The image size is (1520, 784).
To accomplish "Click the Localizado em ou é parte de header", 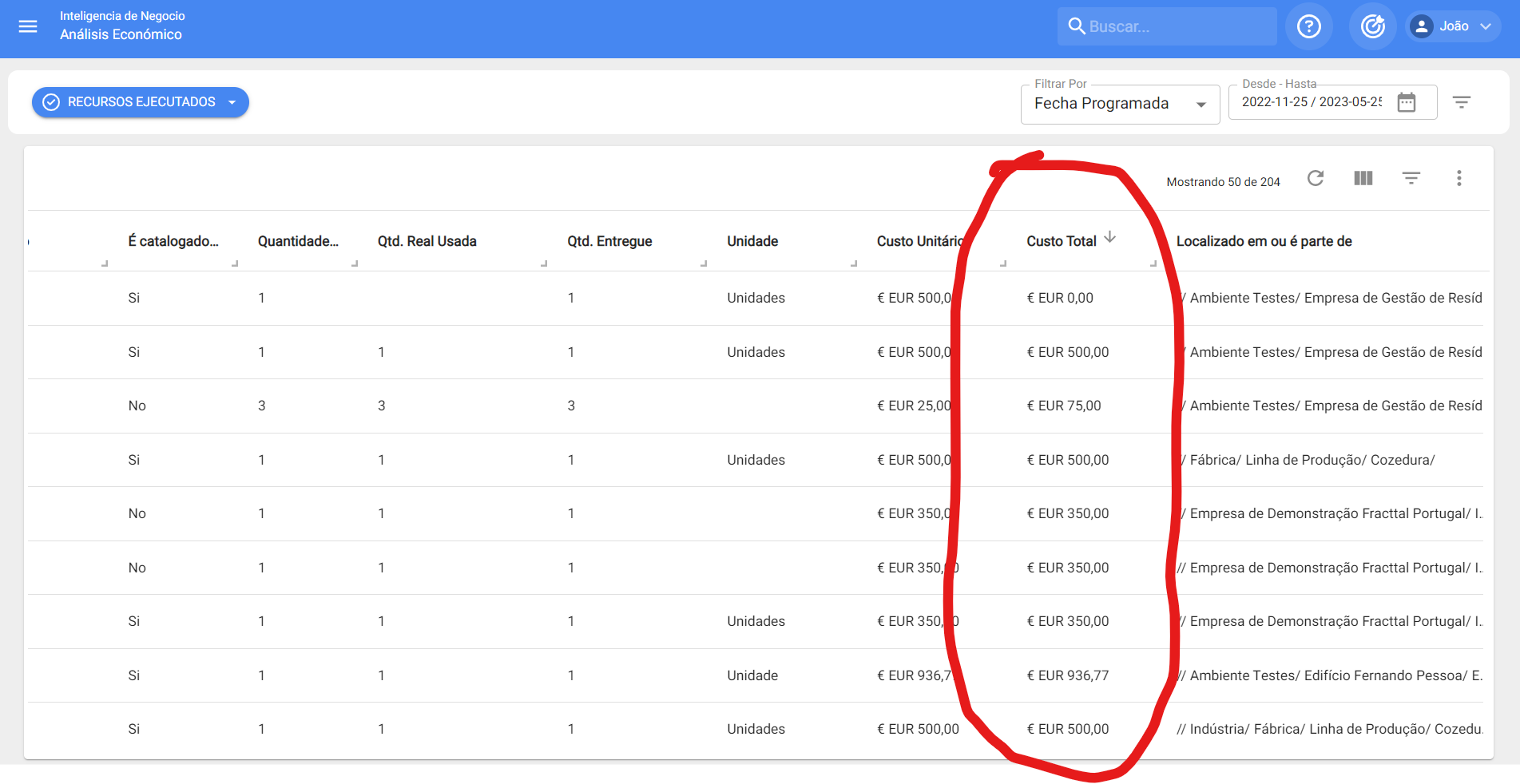I will coord(1264,241).
